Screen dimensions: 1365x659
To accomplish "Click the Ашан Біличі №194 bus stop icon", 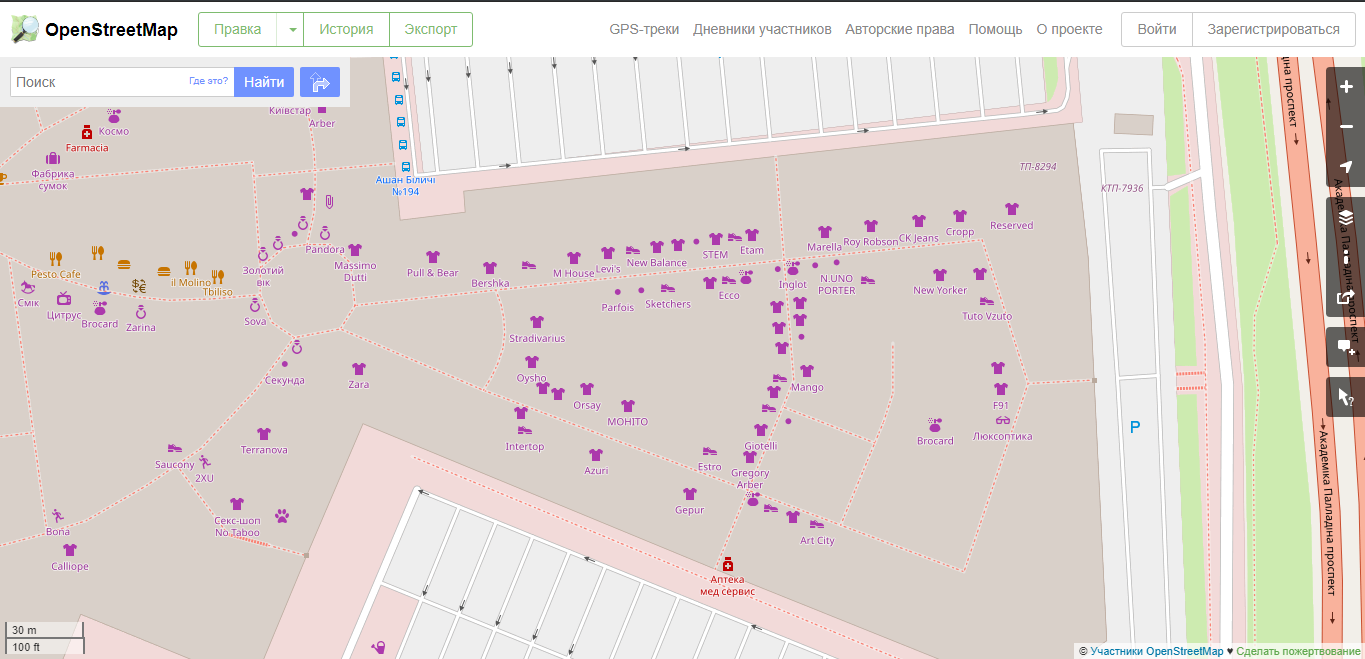I will tap(405, 166).
